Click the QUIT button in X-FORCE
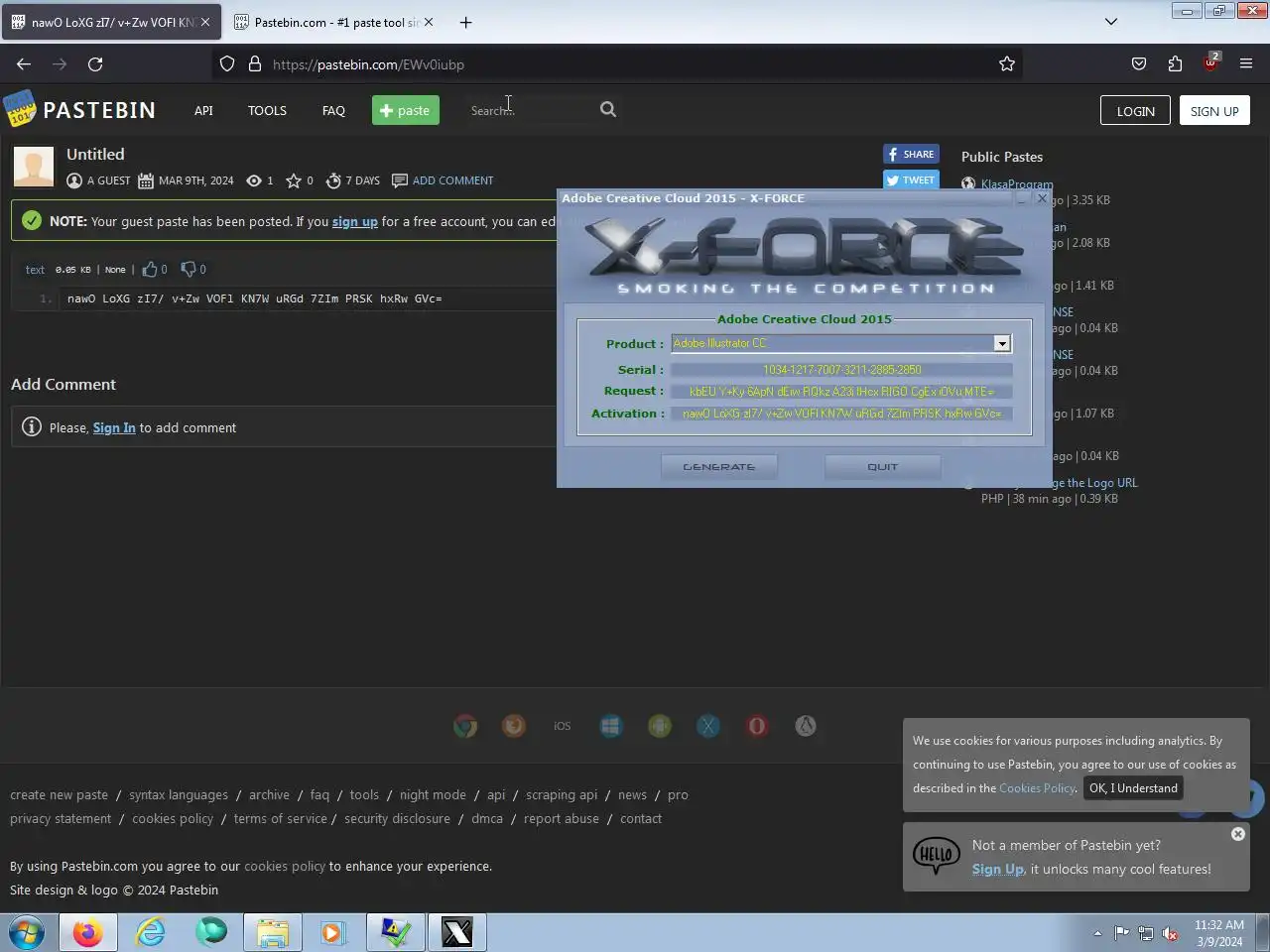The image size is (1270, 952). pyautogui.click(x=882, y=466)
